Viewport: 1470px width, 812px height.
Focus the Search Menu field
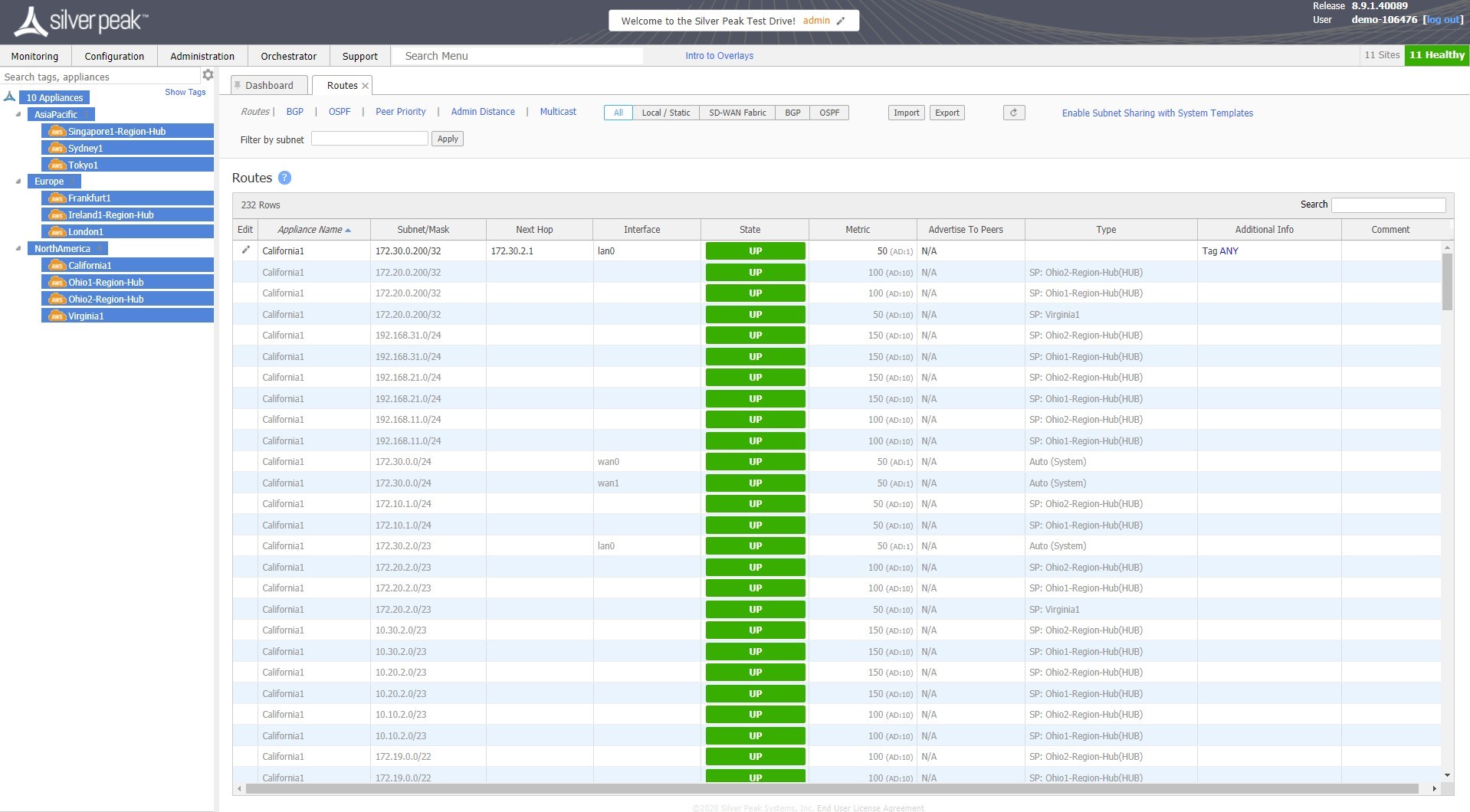pyautogui.click(x=517, y=56)
